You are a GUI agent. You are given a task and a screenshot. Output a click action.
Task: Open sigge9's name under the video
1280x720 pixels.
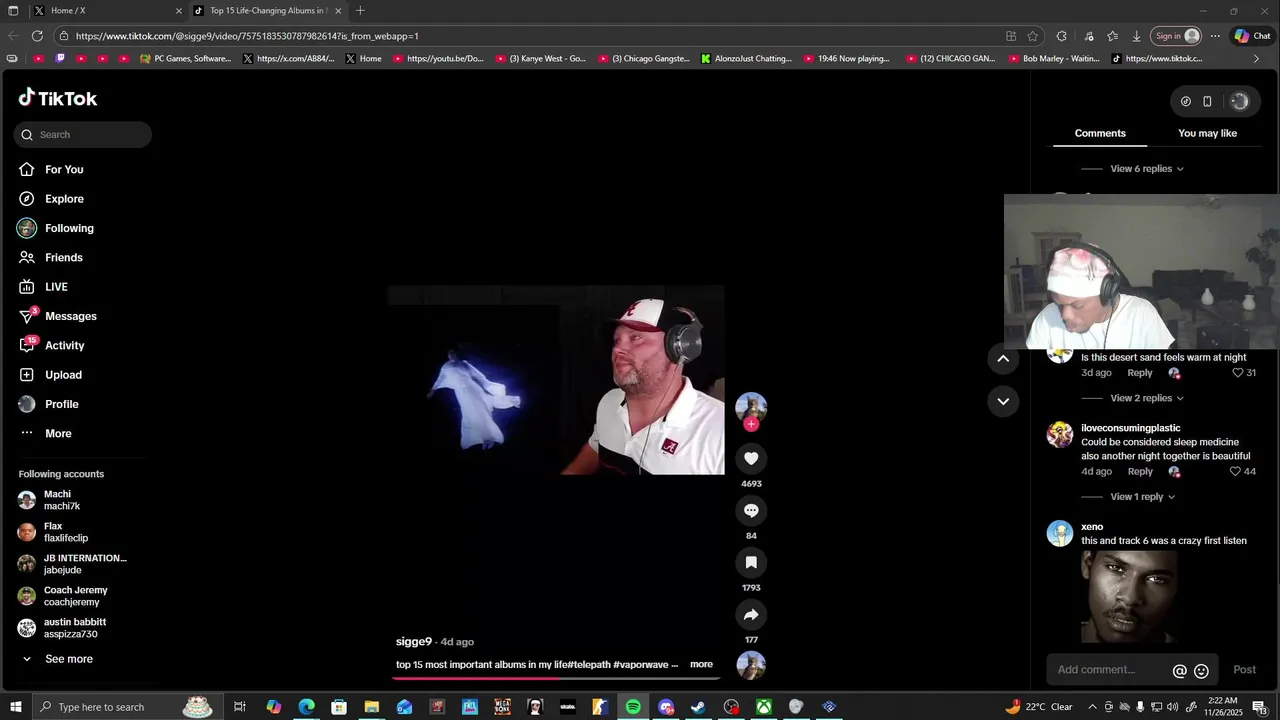(x=414, y=642)
